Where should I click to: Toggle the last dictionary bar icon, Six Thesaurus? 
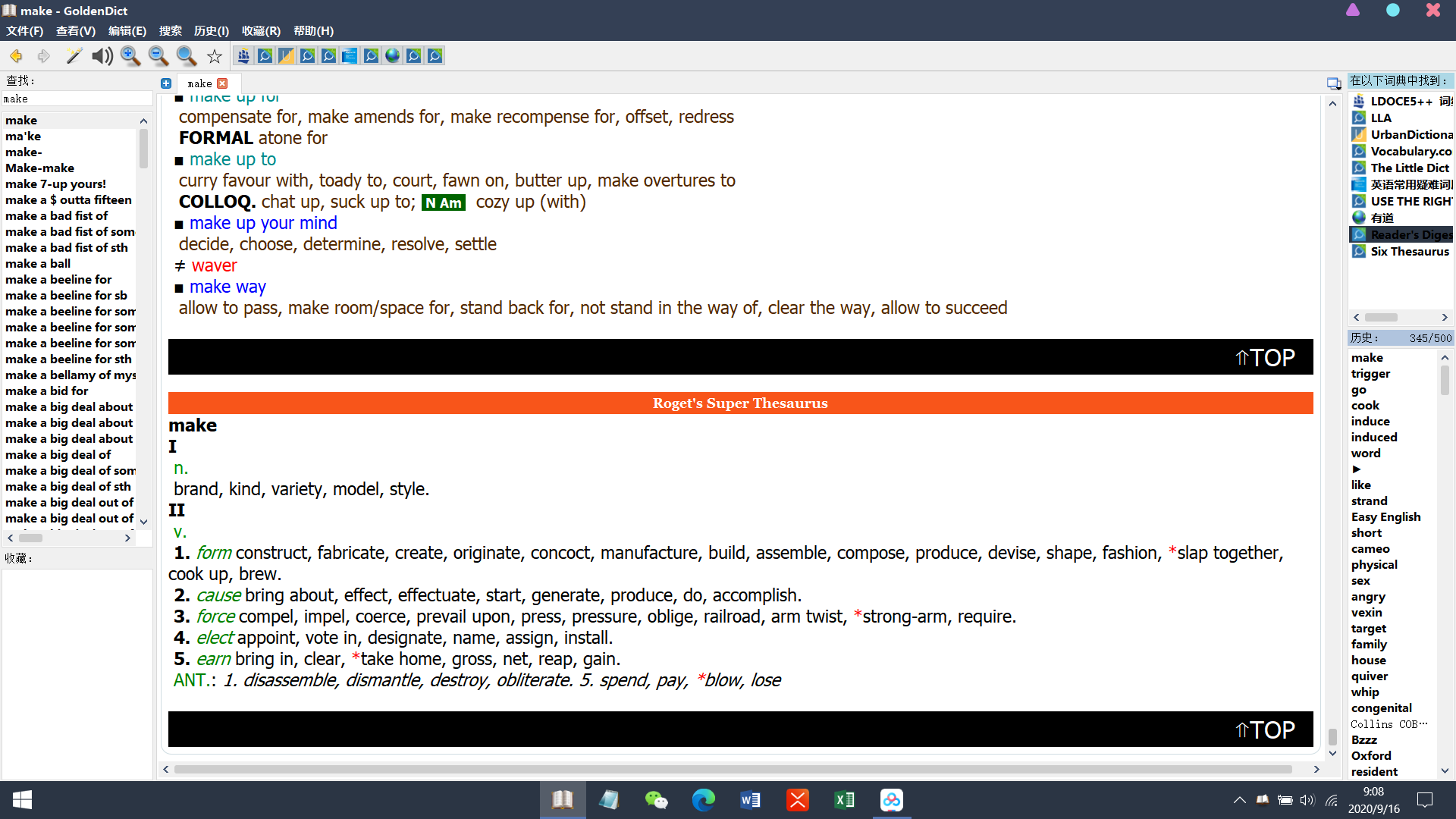coord(435,55)
